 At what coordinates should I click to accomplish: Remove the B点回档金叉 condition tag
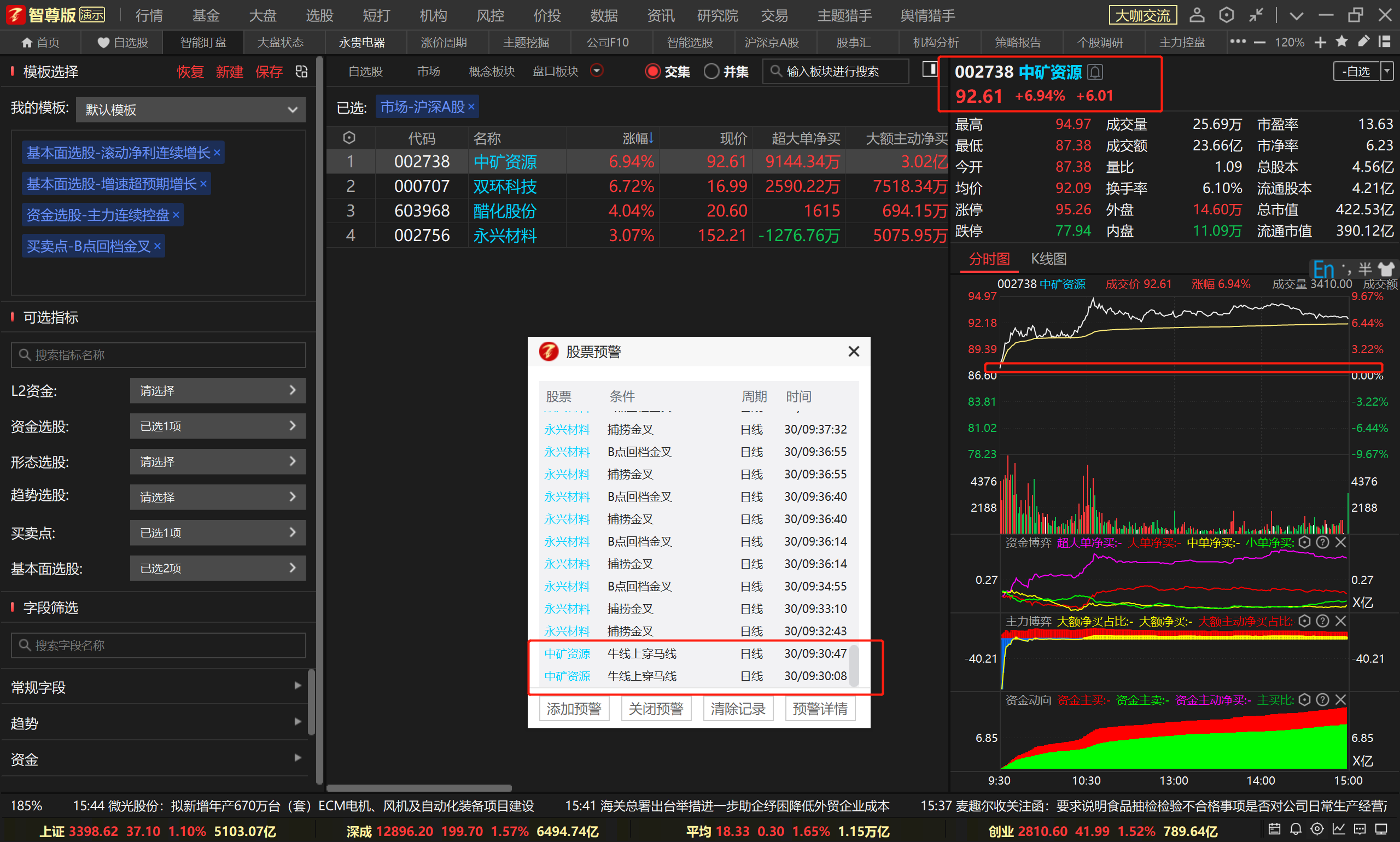(157, 246)
